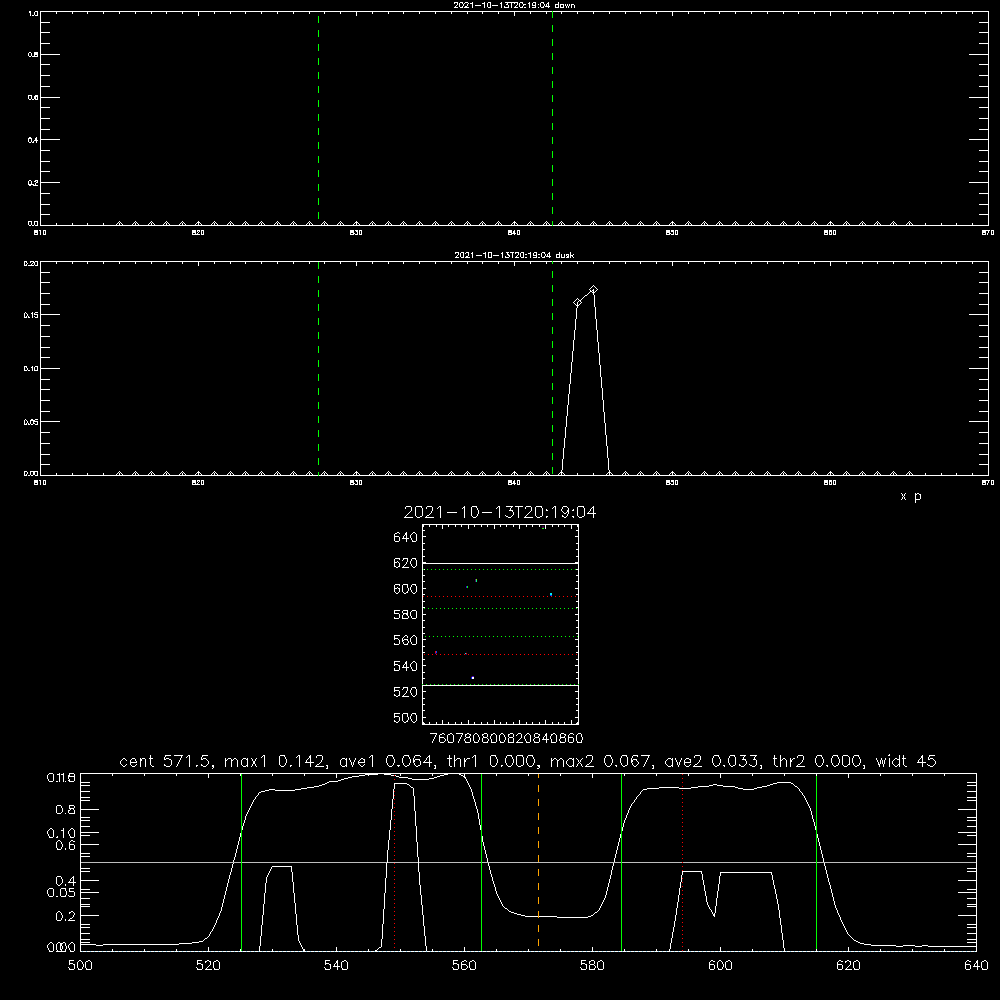Click the red dotted line near 594 in the bottom plot
Viewport: 1000px width, 1000px height.
click(x=682, y=861)
